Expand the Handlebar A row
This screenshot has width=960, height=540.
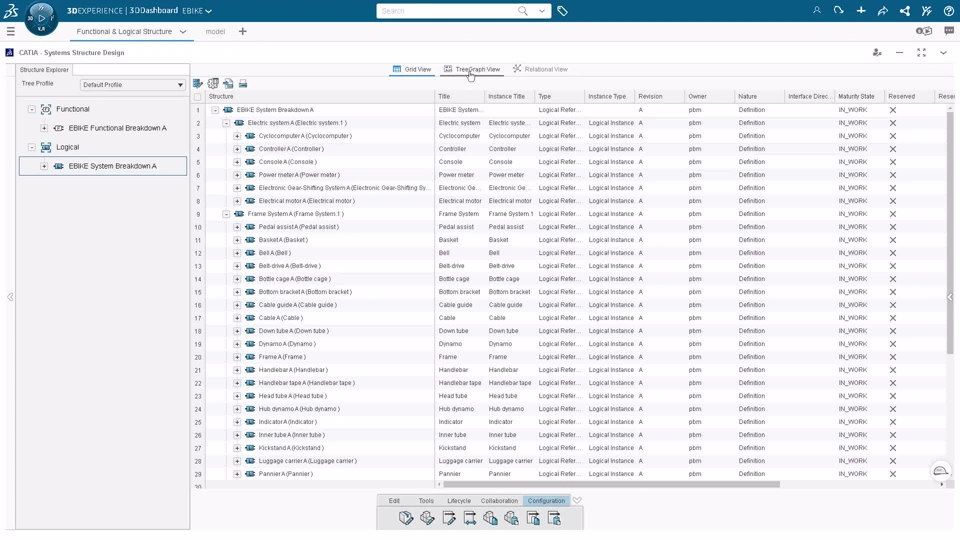[237, 370]
